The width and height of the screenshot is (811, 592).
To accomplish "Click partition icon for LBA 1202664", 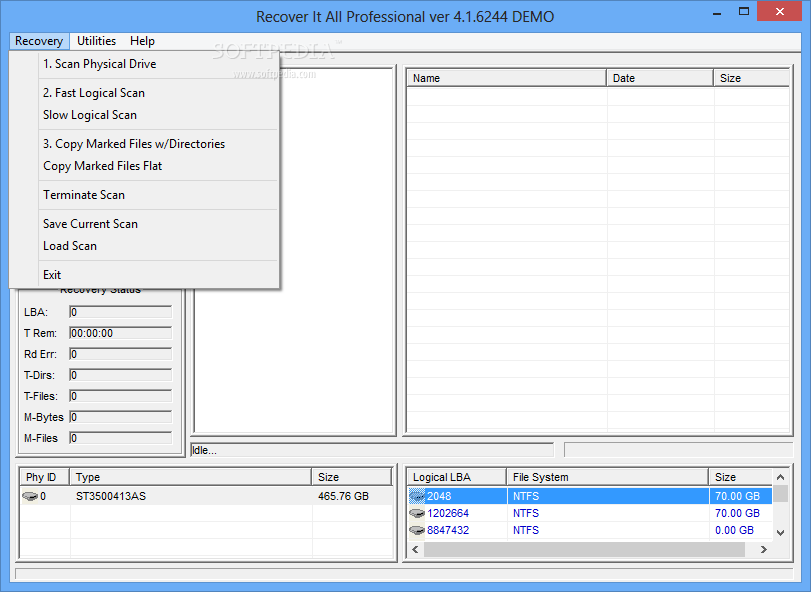I will tap(417, 513).
